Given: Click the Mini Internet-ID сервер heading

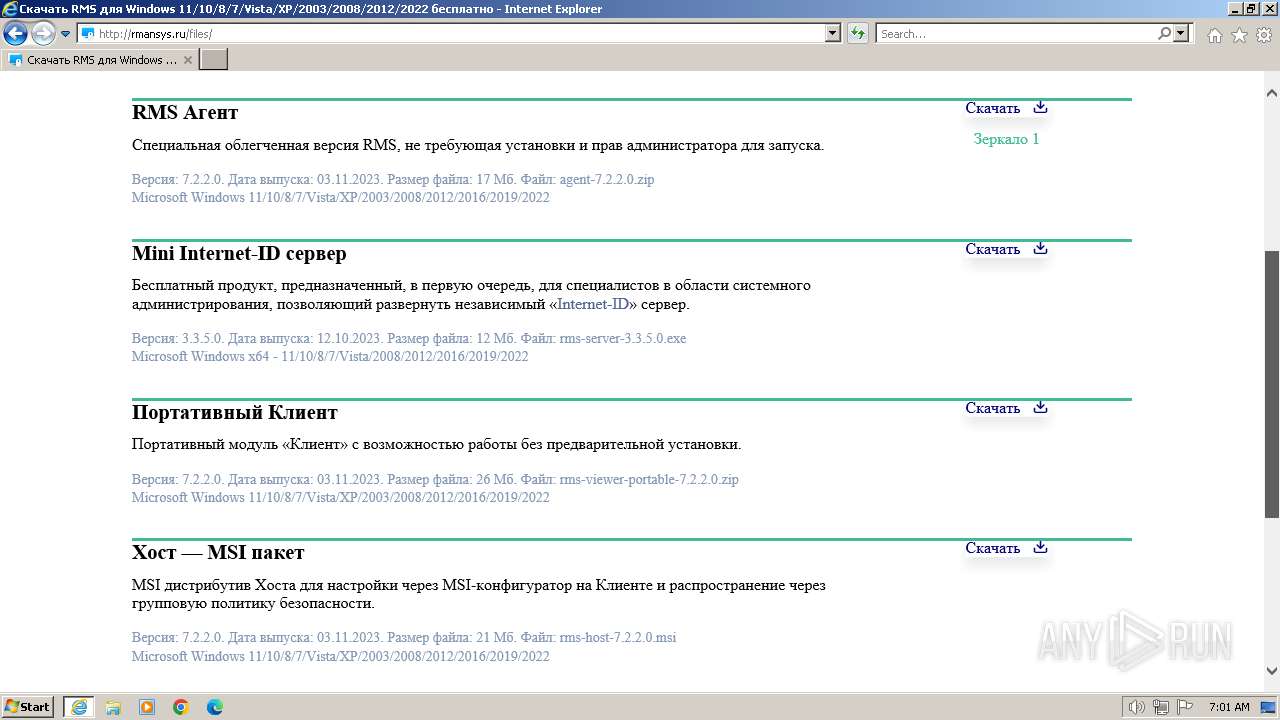Looking at the screenshot, I should point(239,253).
